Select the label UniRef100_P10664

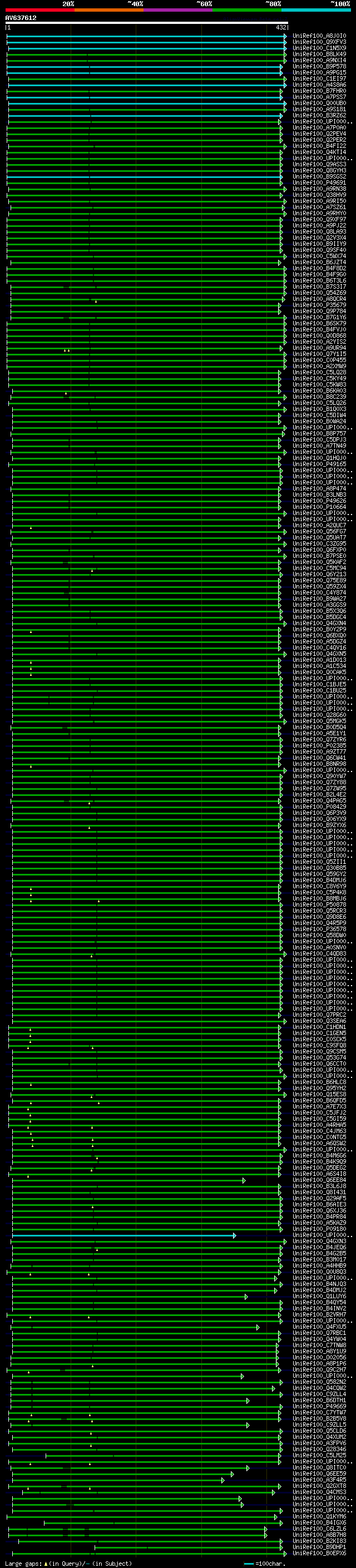coord(319,507)
